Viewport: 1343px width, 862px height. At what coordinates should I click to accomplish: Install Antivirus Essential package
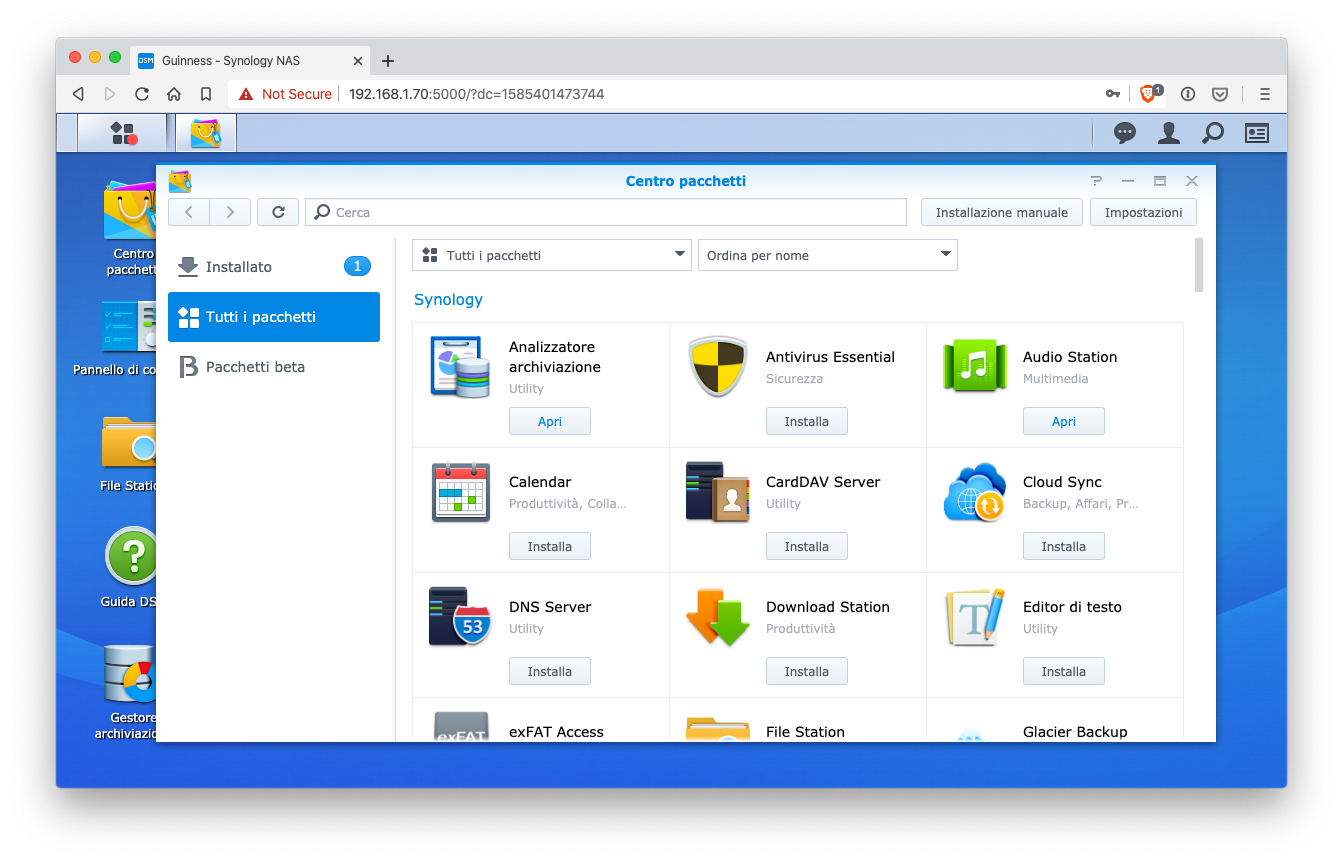point(807,421)
